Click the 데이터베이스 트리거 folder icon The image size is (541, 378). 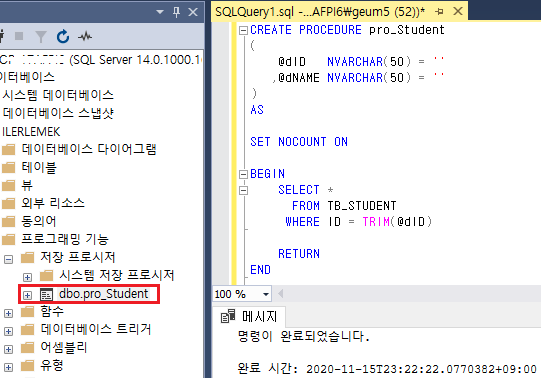coord(27,329)
